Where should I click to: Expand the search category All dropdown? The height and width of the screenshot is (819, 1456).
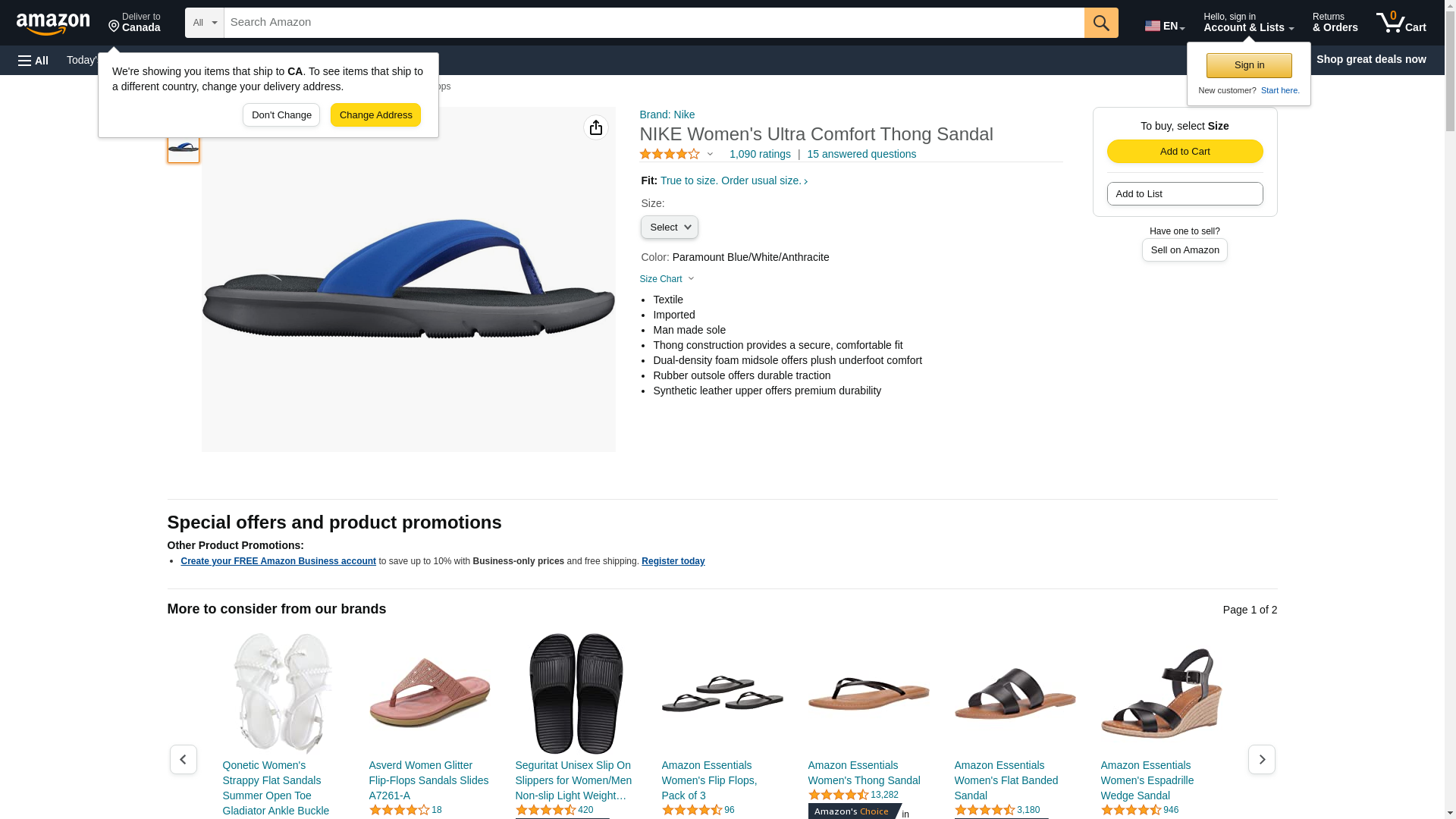click(204, 23)
